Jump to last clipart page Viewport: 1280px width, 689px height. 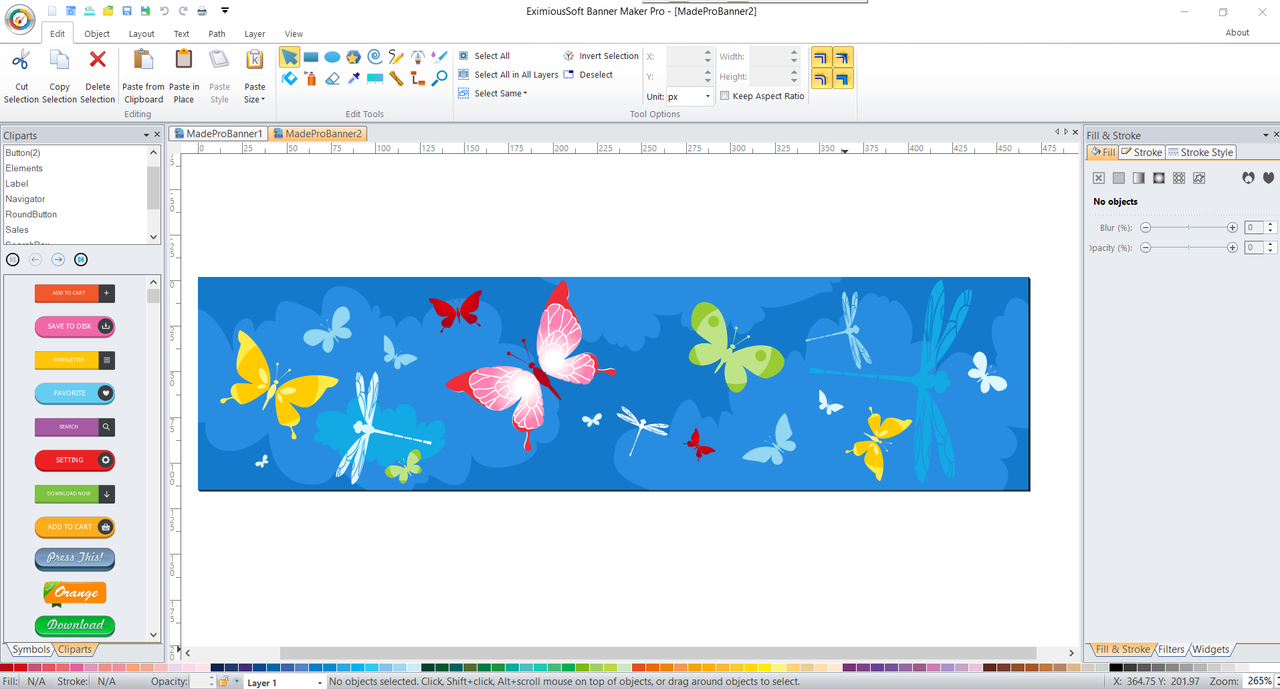tap(81, 260)
